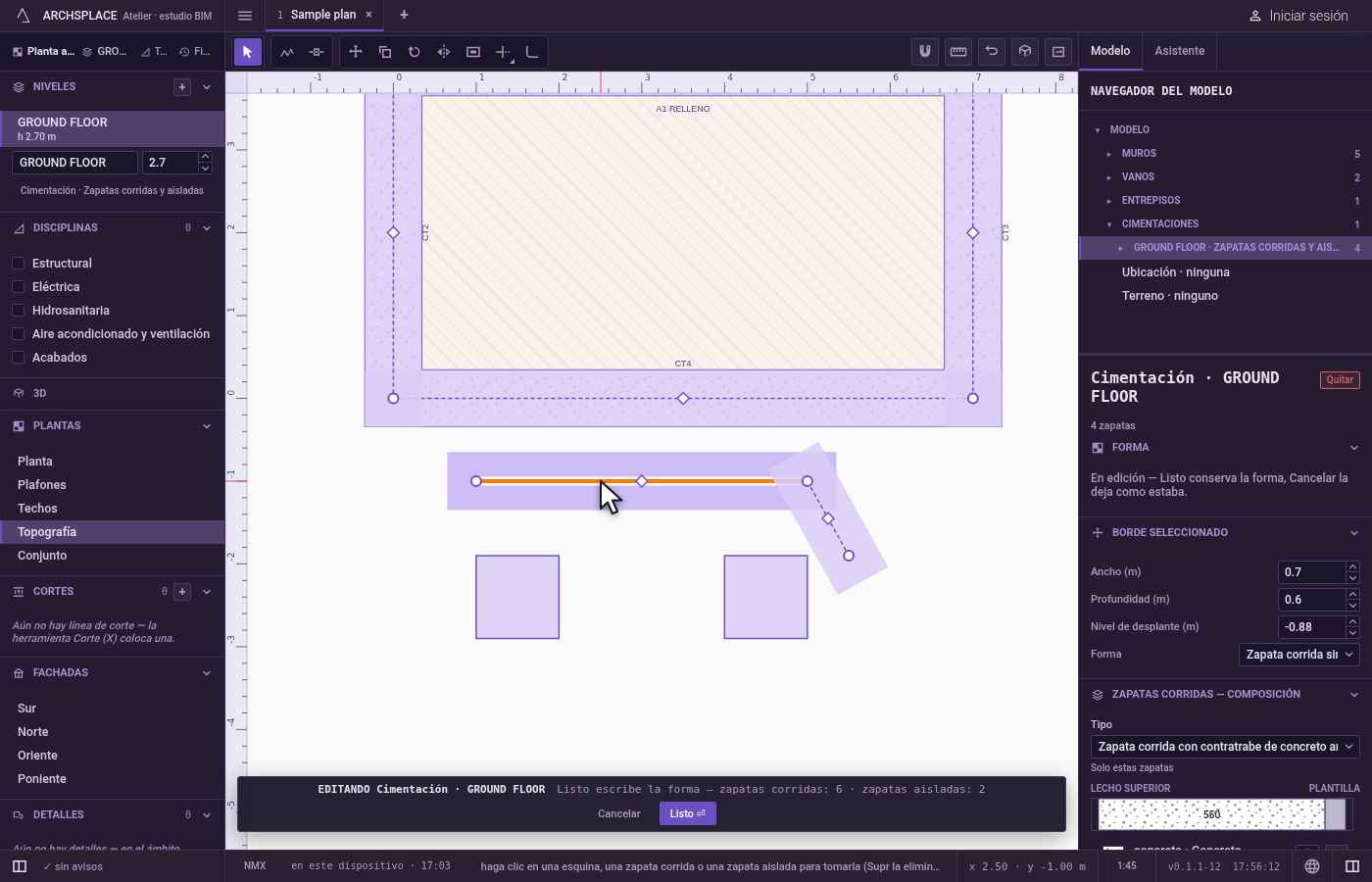The image size is (1372, 882).
Task: Select the fillet corner tool
Action: pos(532,52)
